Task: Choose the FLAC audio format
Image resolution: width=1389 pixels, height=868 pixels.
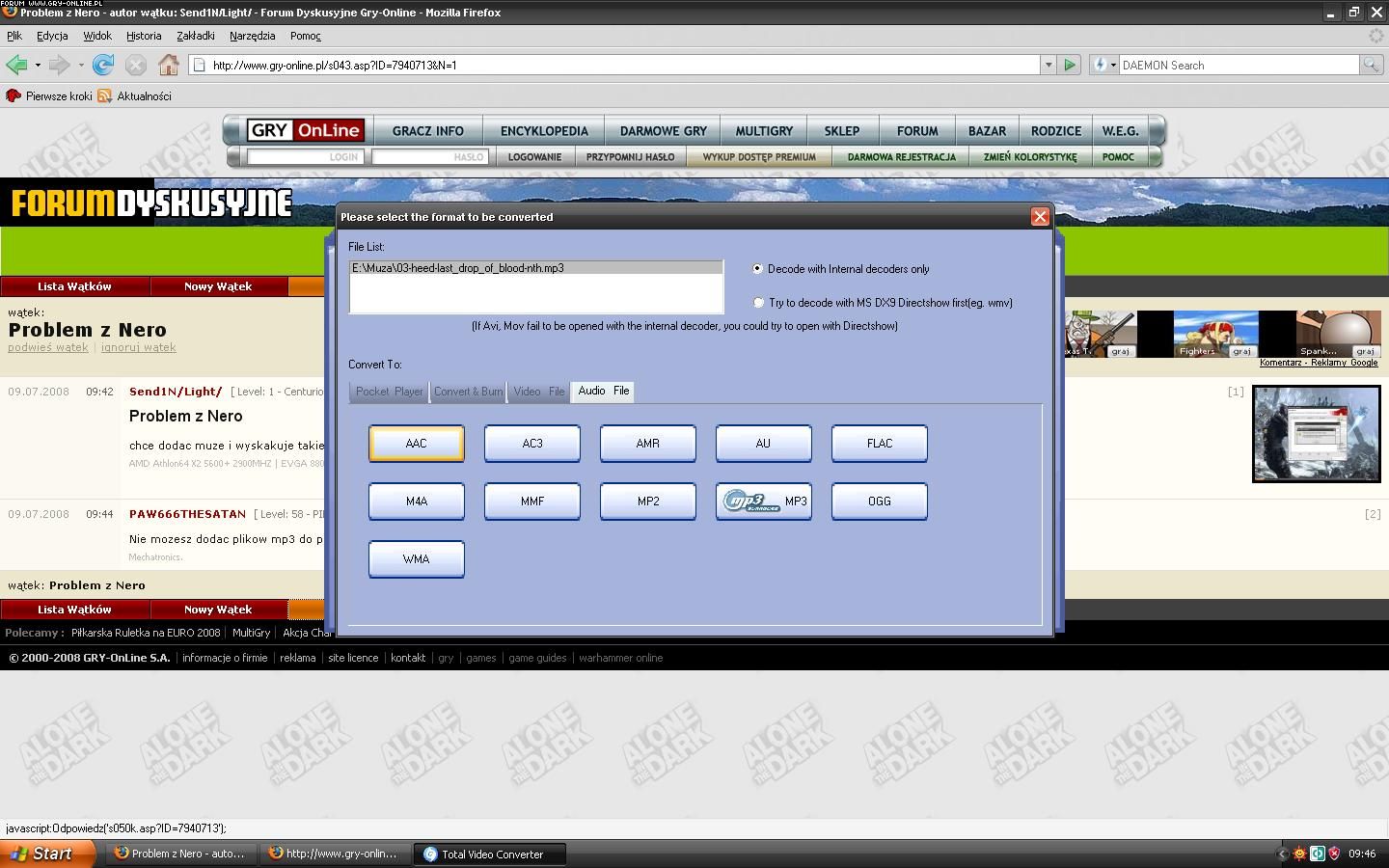Action: pyautogui.click(x=879, y=444)
